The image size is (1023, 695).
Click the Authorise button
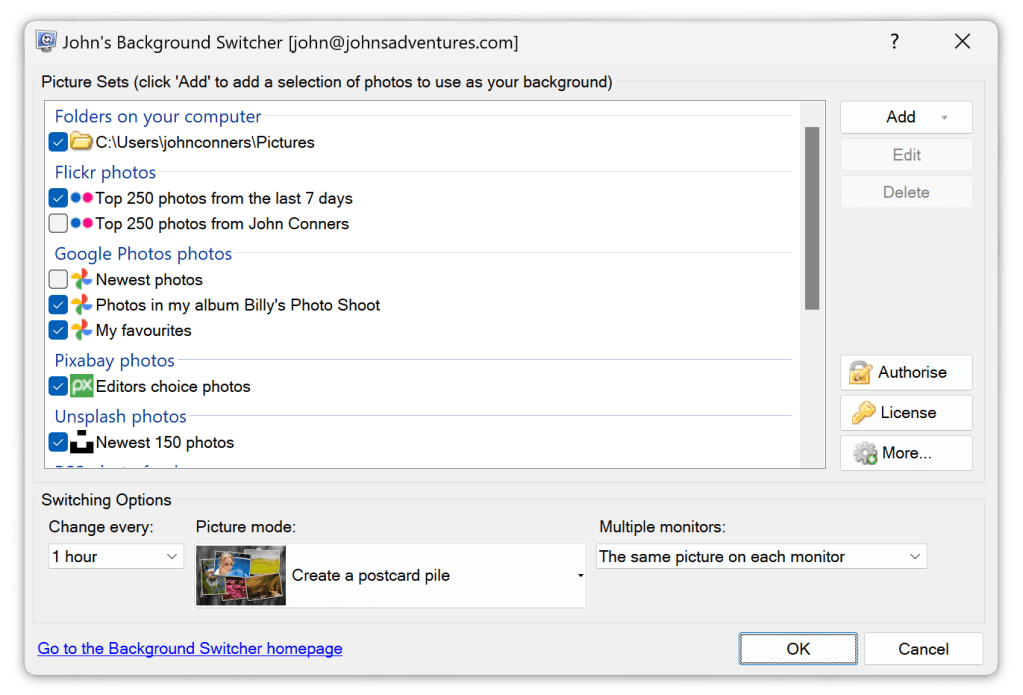(906, 373)
